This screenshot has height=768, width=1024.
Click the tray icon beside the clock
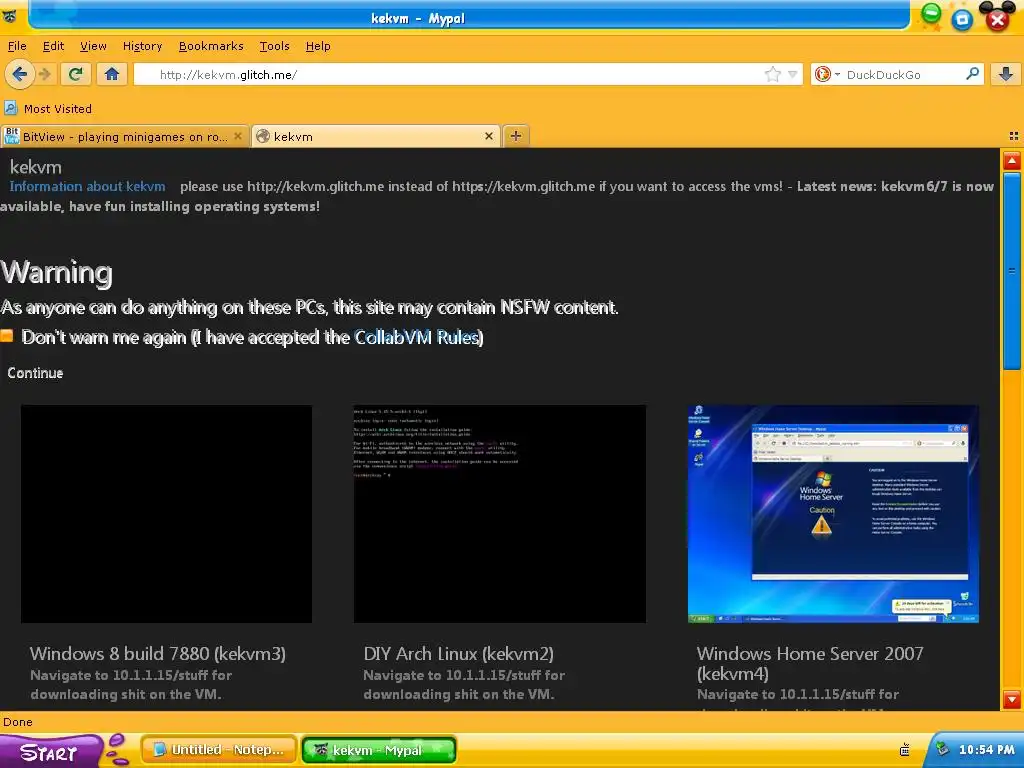tap(942, 749)
